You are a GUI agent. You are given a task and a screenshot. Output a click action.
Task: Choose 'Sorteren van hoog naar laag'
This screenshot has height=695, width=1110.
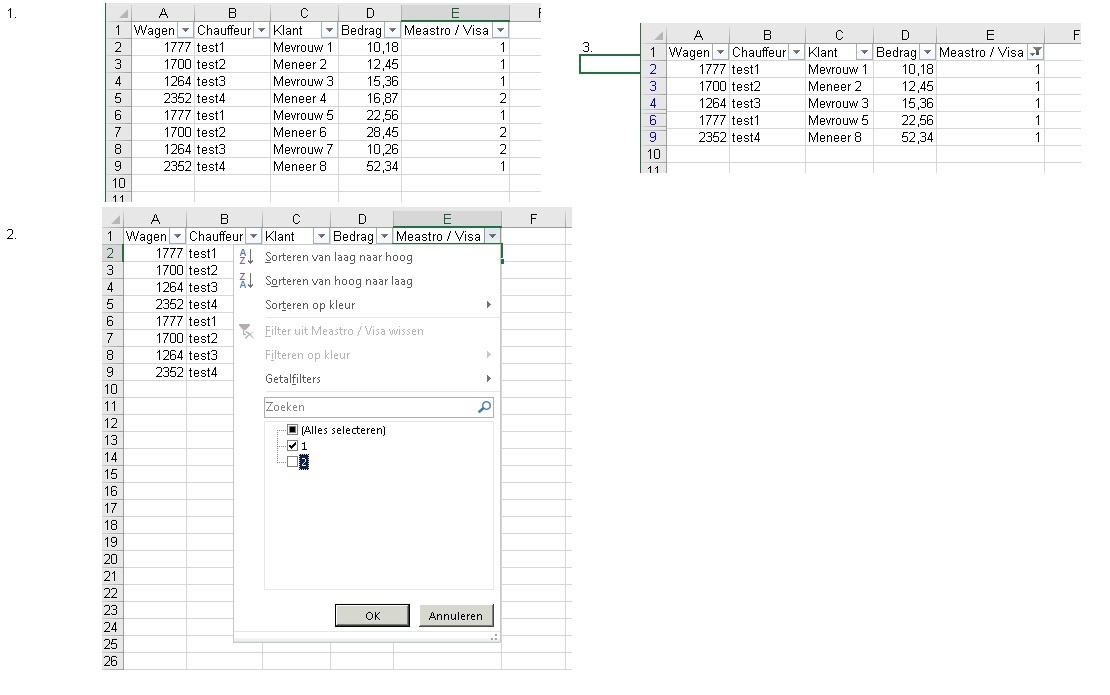(x=338, y=281)
